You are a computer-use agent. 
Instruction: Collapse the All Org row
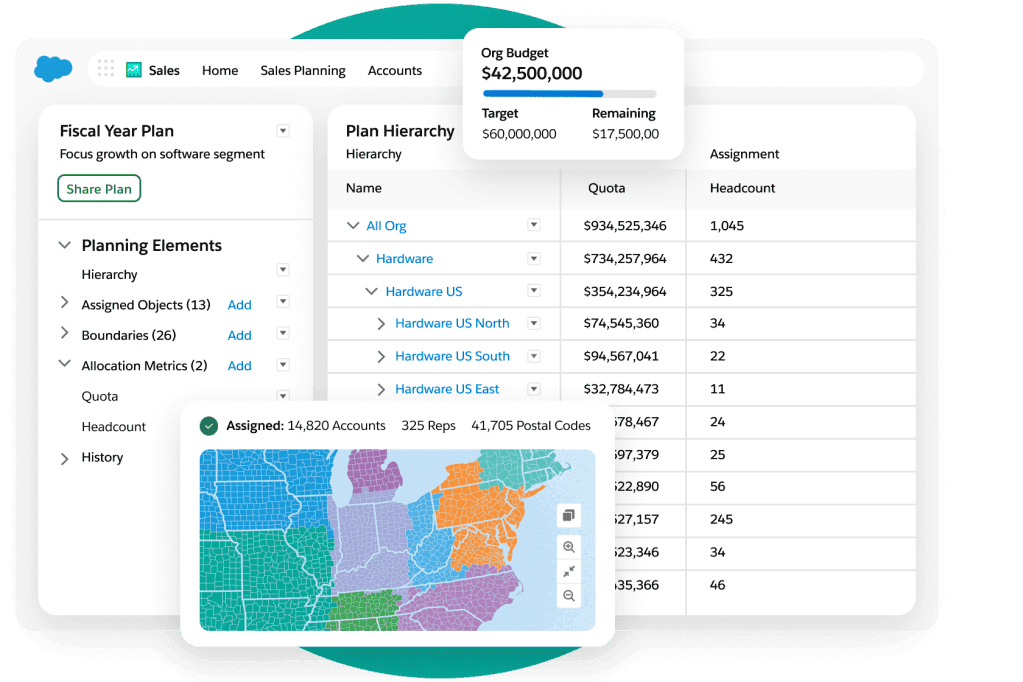353,225
